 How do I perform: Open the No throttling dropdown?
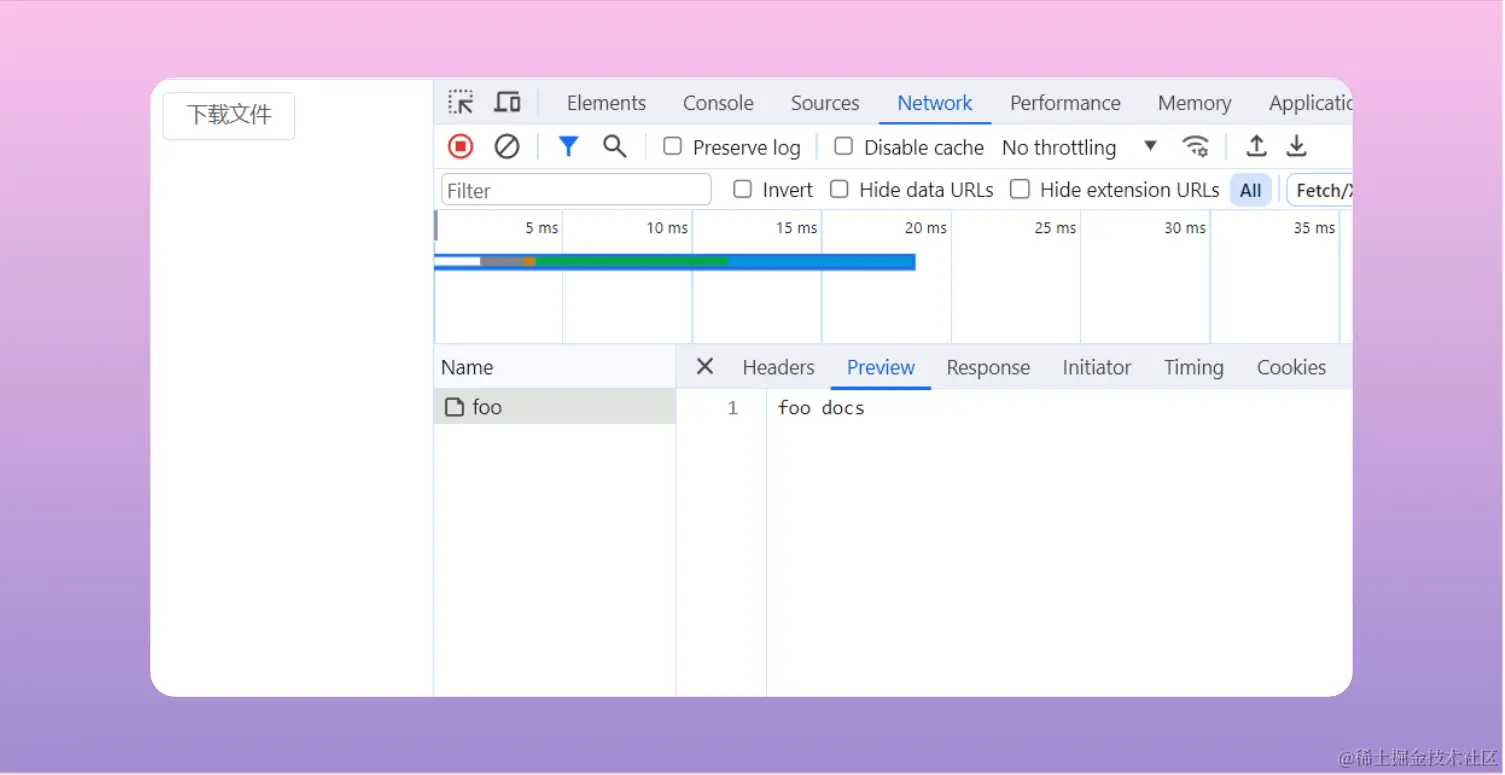pyautogui.click(x=1080, y=147)
